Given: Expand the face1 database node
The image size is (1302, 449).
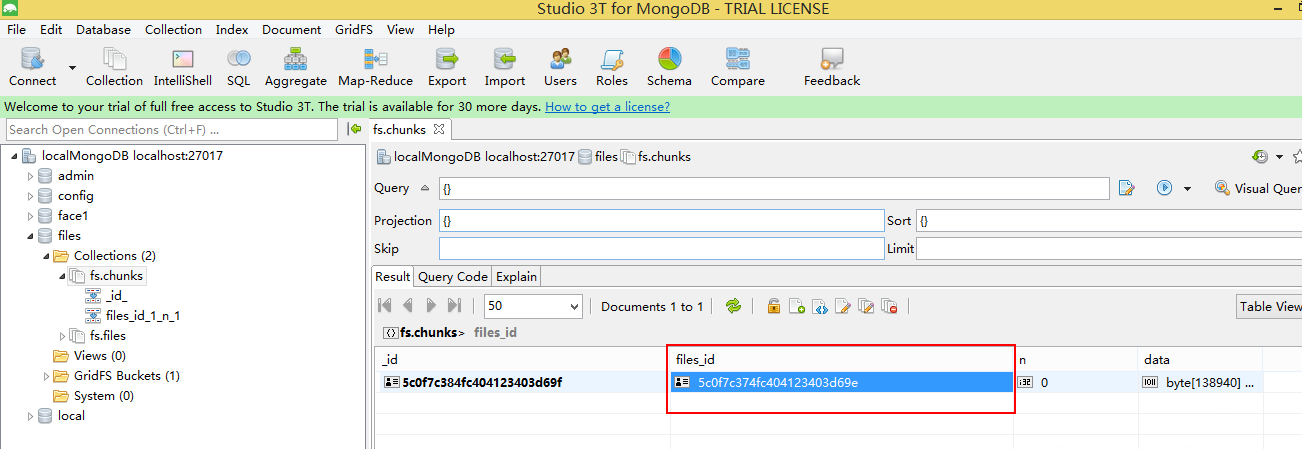Looking at the screenshot, I should coord(30,216).
